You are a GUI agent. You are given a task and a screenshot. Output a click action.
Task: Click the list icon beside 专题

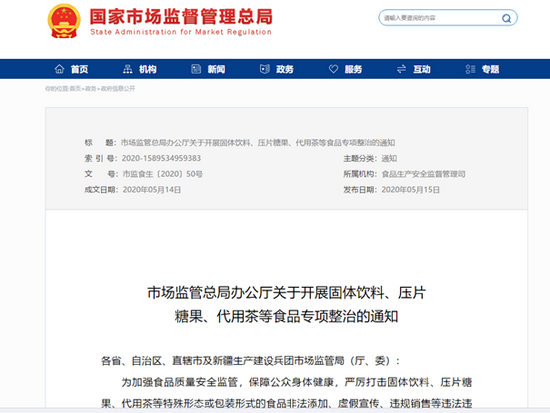point(470,69)
